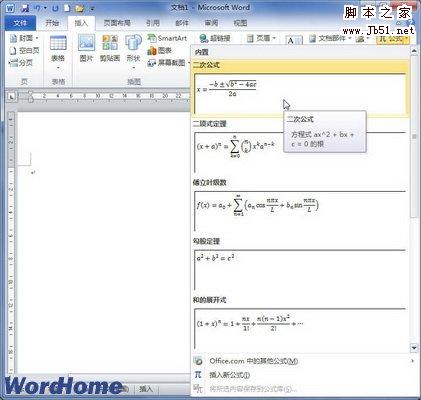Click the New blank document icon in quick access
Viewport: 421px width, 400px height.
tap(67, 8)
